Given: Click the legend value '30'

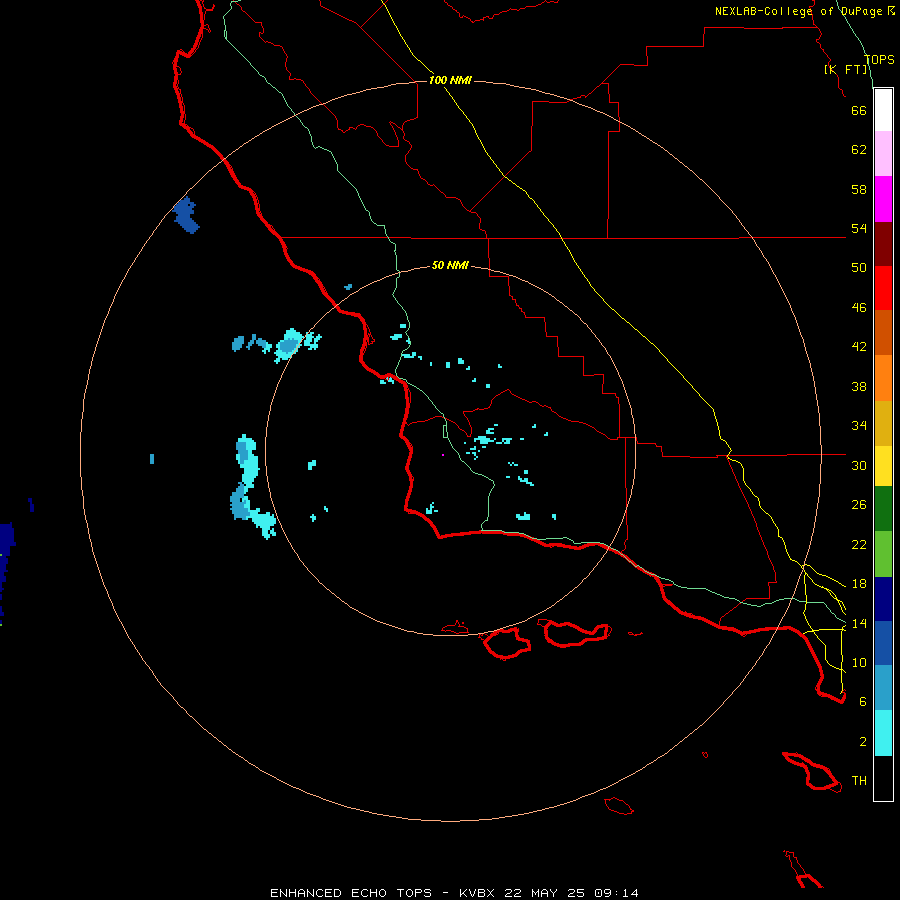Looking at the screenshot, I should tap(859, 465).
